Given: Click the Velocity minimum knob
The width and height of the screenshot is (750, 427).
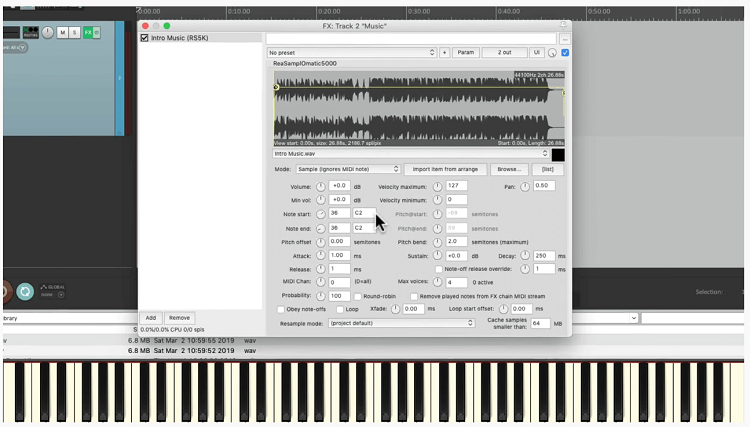Looking at the screenshot, I should (437, 200).
